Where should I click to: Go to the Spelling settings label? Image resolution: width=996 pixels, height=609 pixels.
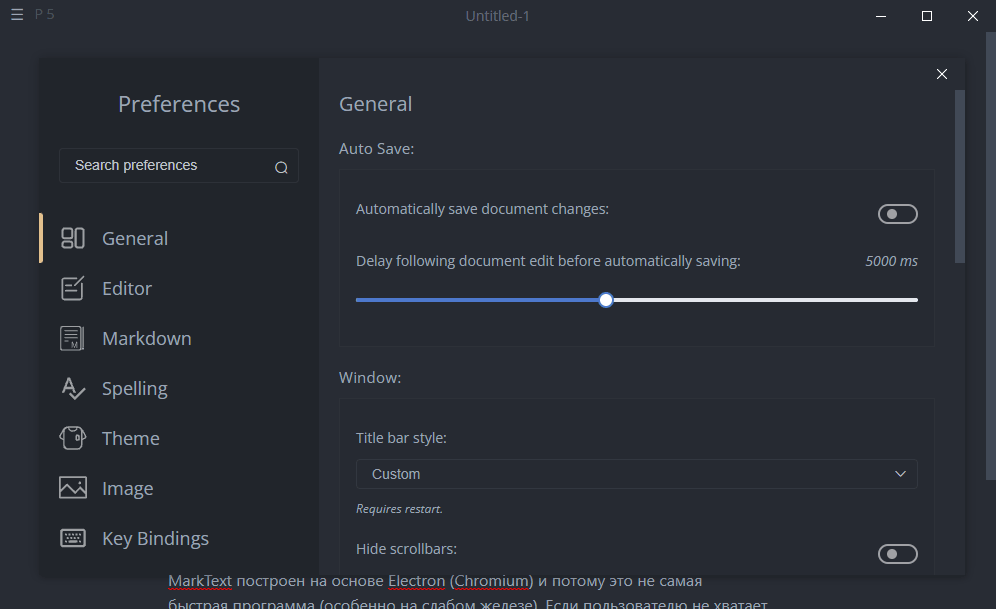134,388
